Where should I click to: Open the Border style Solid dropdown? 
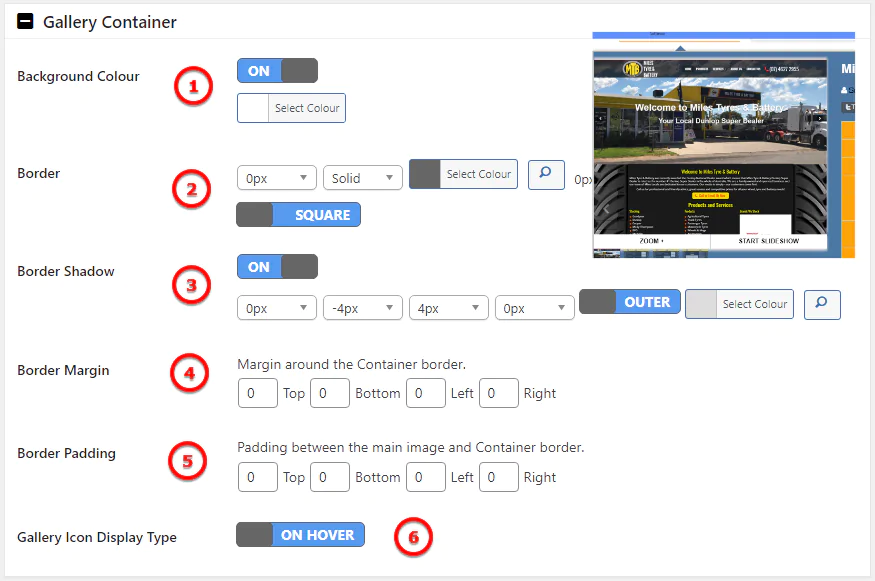click(x=362, y=178)
